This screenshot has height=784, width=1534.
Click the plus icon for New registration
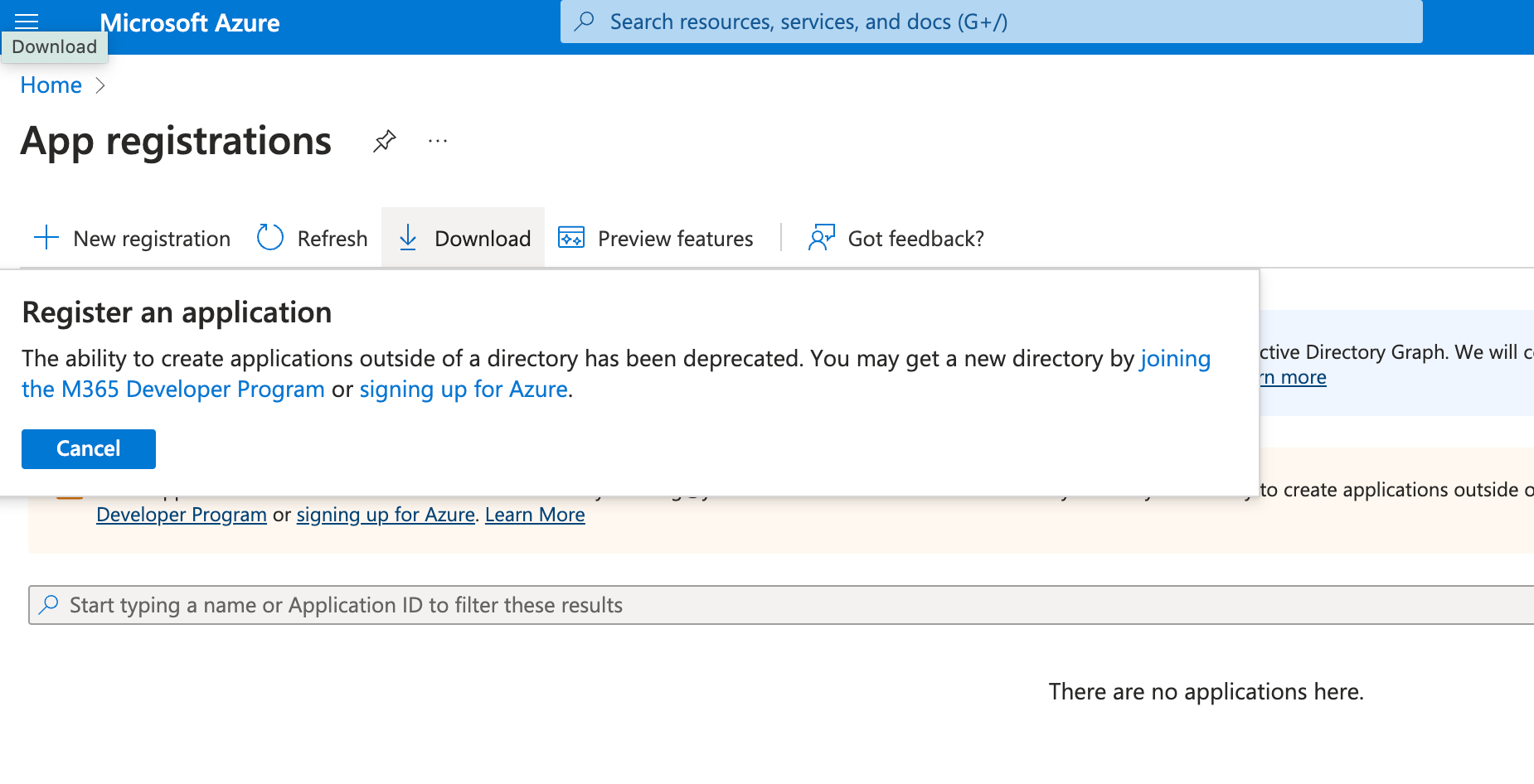tap(46, 238)
